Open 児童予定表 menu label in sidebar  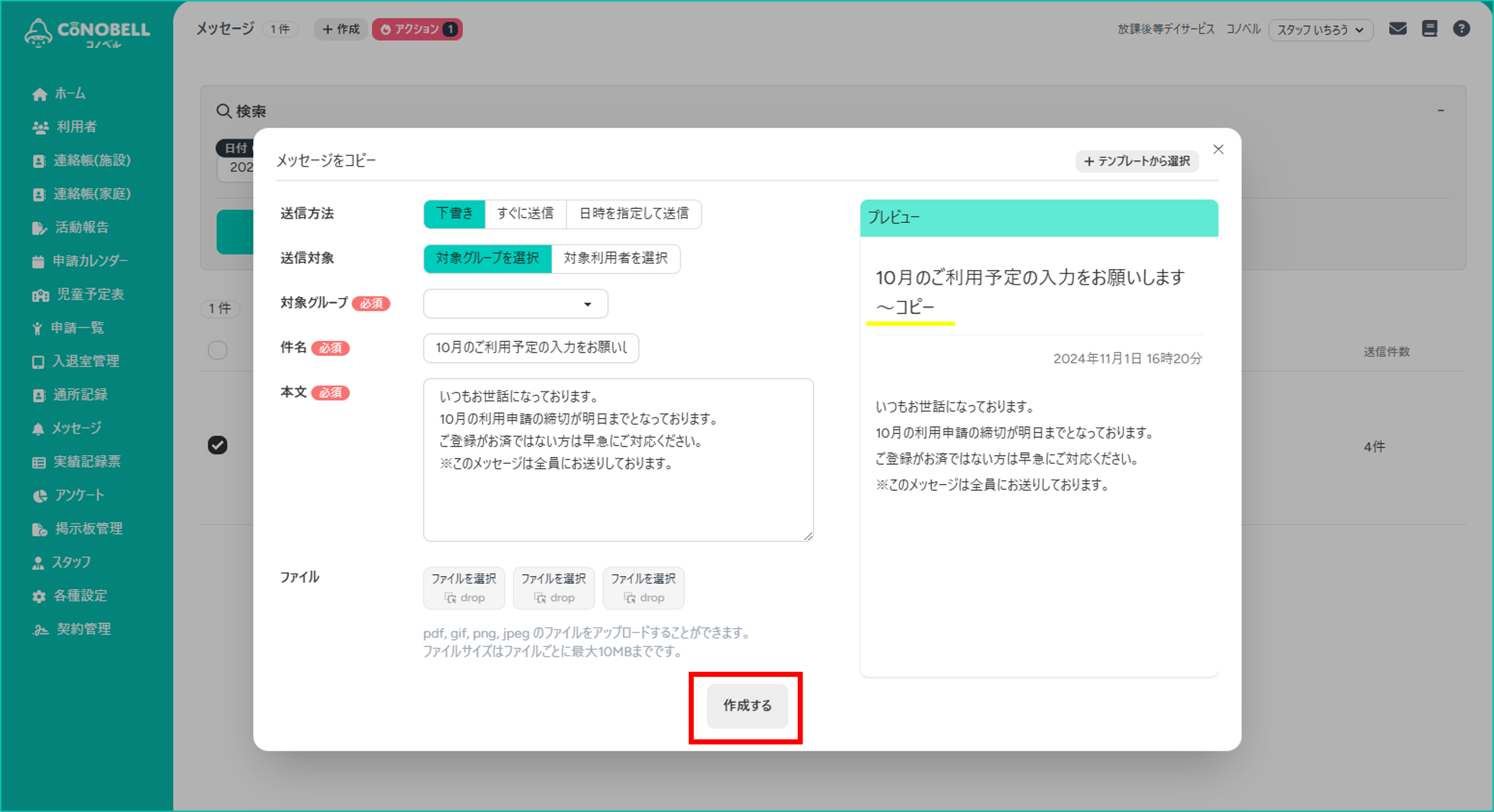point(90,295)
